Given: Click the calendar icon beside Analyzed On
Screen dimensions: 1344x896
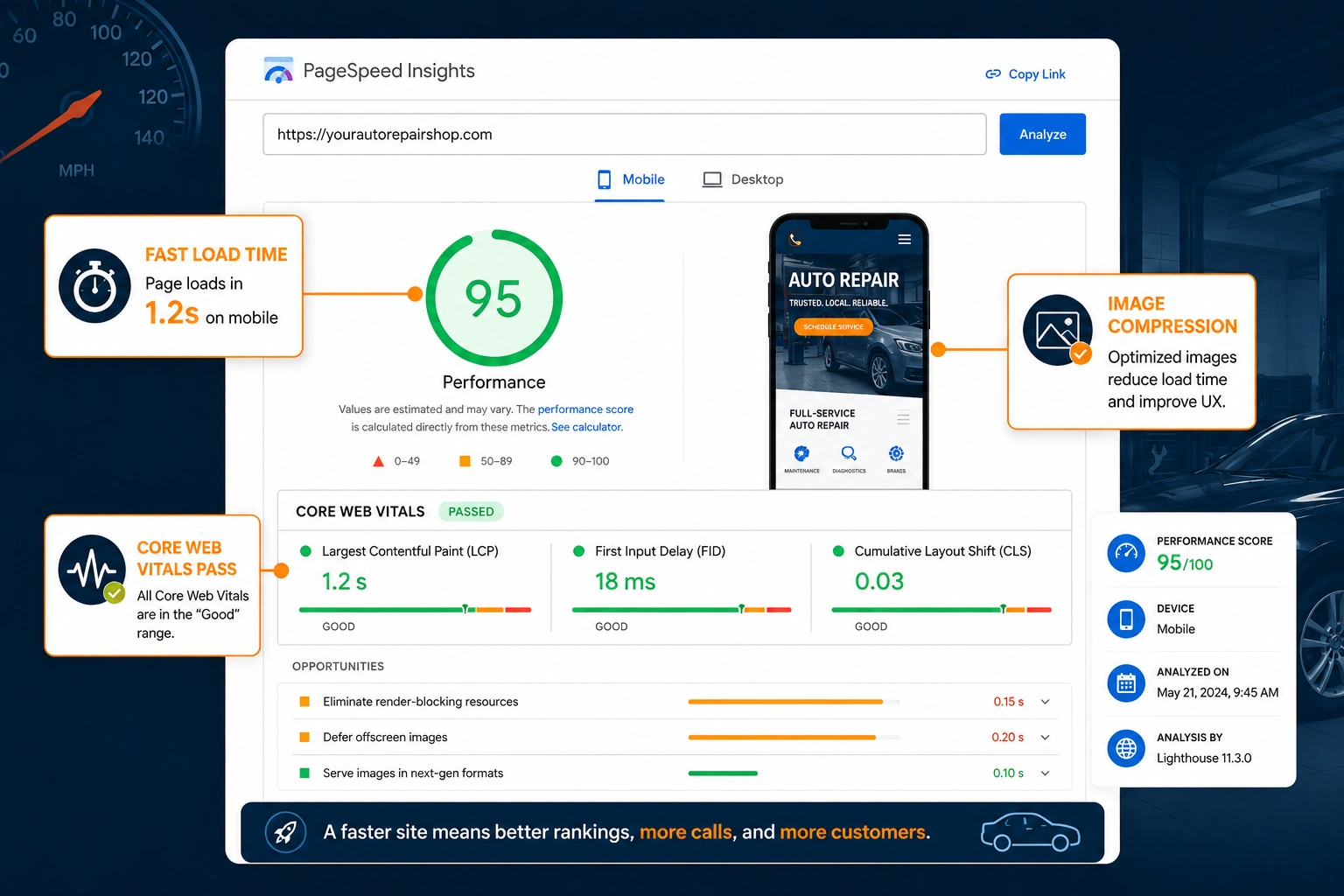Looking at the screenshot, I should click(x=1126, y=683).
